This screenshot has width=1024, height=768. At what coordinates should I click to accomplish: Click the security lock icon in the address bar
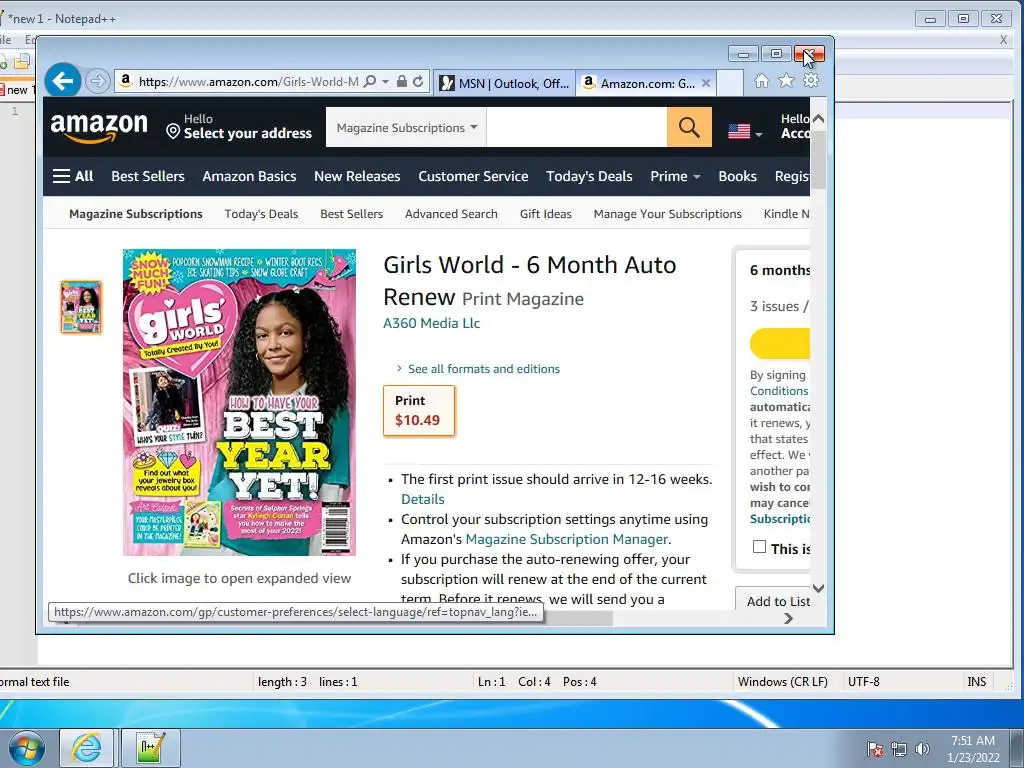[402, 82]
